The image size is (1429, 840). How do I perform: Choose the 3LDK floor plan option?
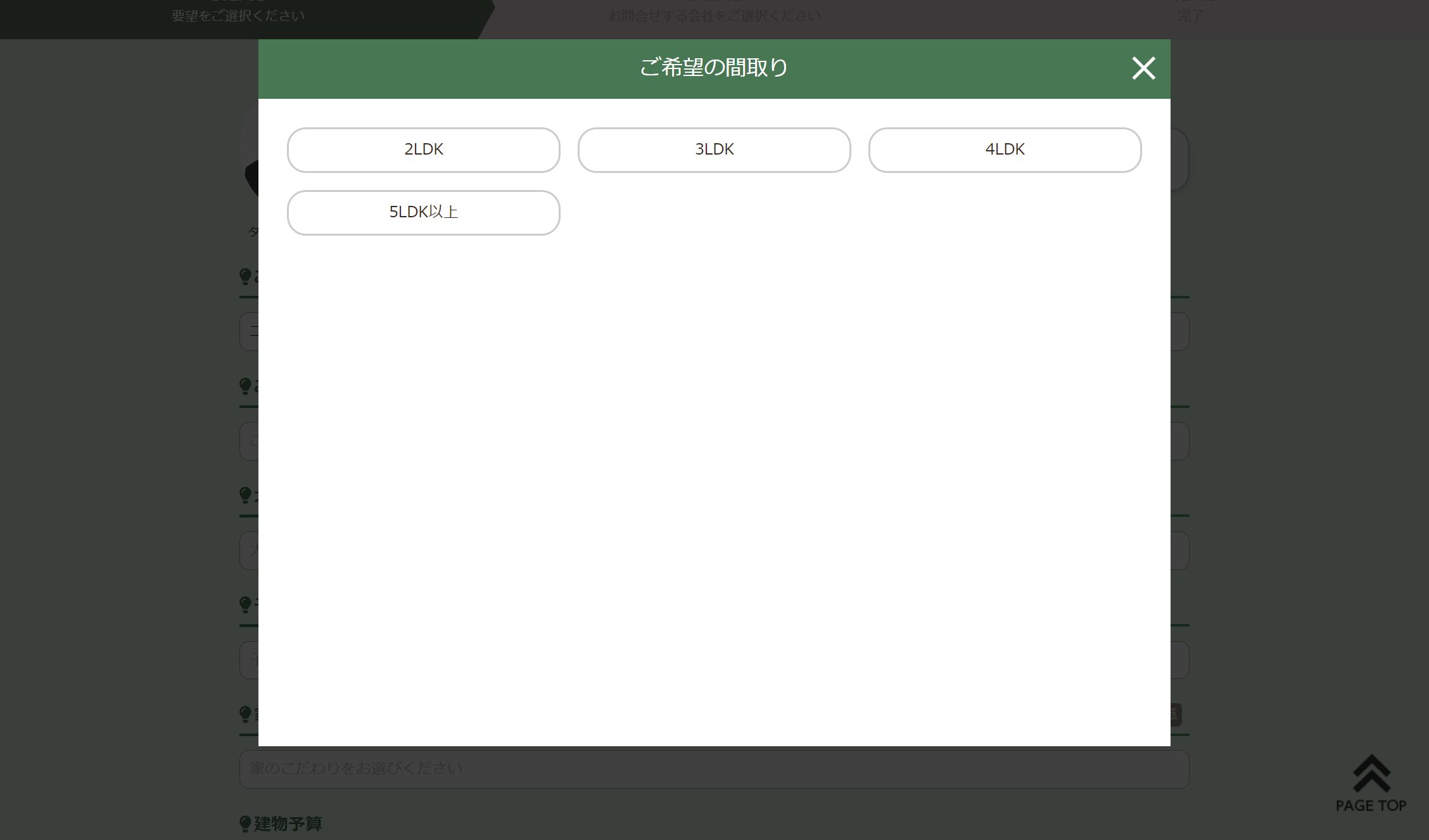(x=714, y=150)
